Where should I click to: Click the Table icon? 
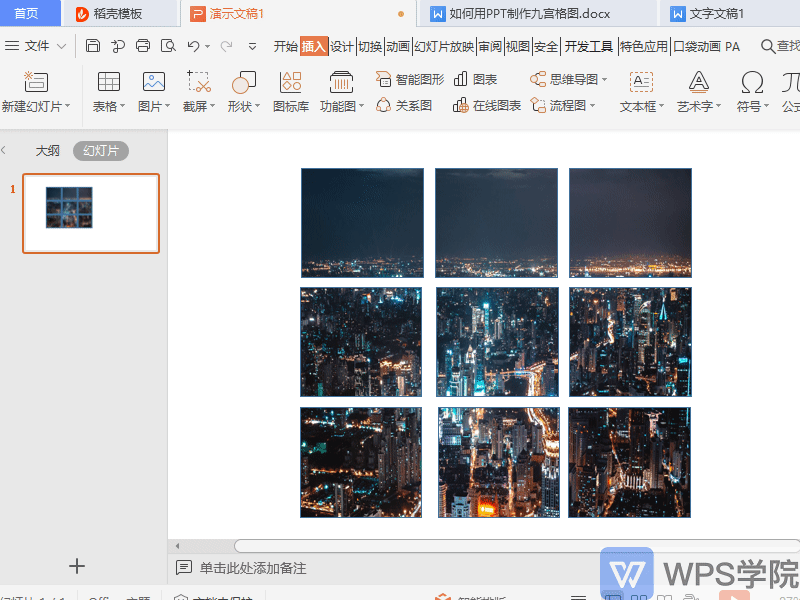[109, 82]
